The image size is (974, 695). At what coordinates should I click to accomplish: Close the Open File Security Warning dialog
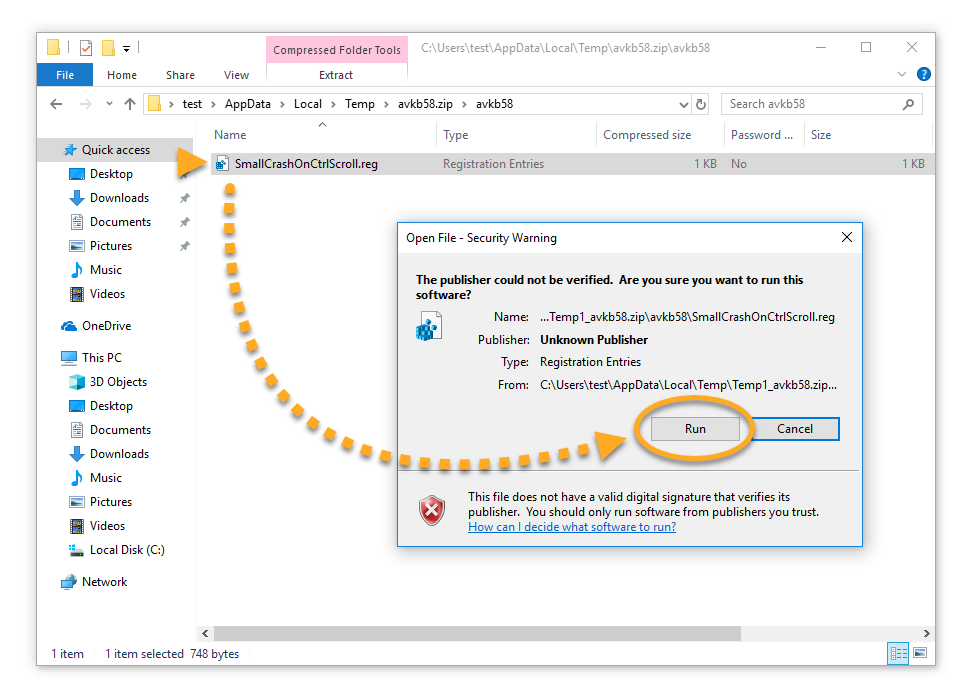[x=847, y=237]
